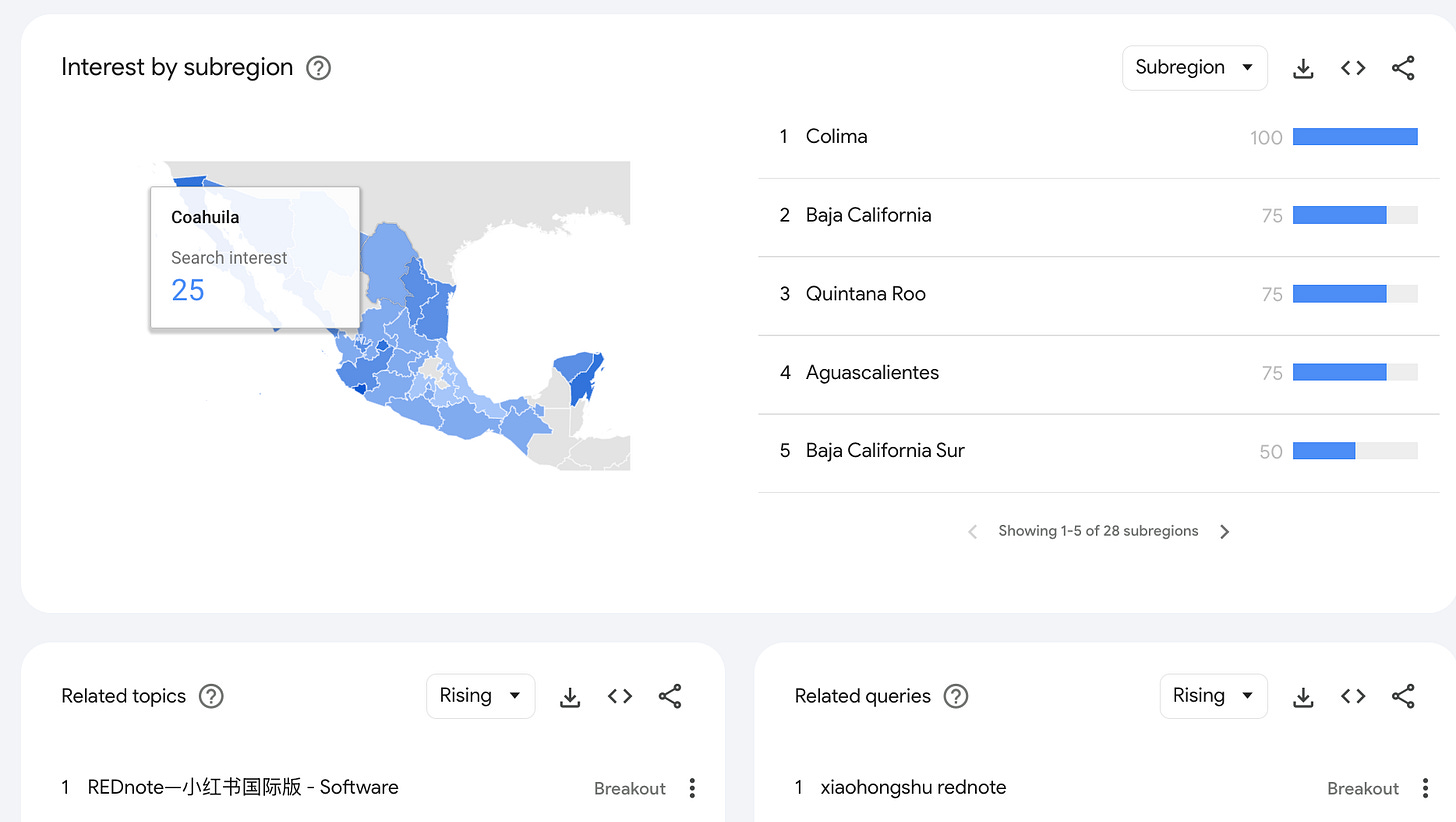Get embed code for Related topics
The width and height of the screenshot is (1456, 822).
620,696
